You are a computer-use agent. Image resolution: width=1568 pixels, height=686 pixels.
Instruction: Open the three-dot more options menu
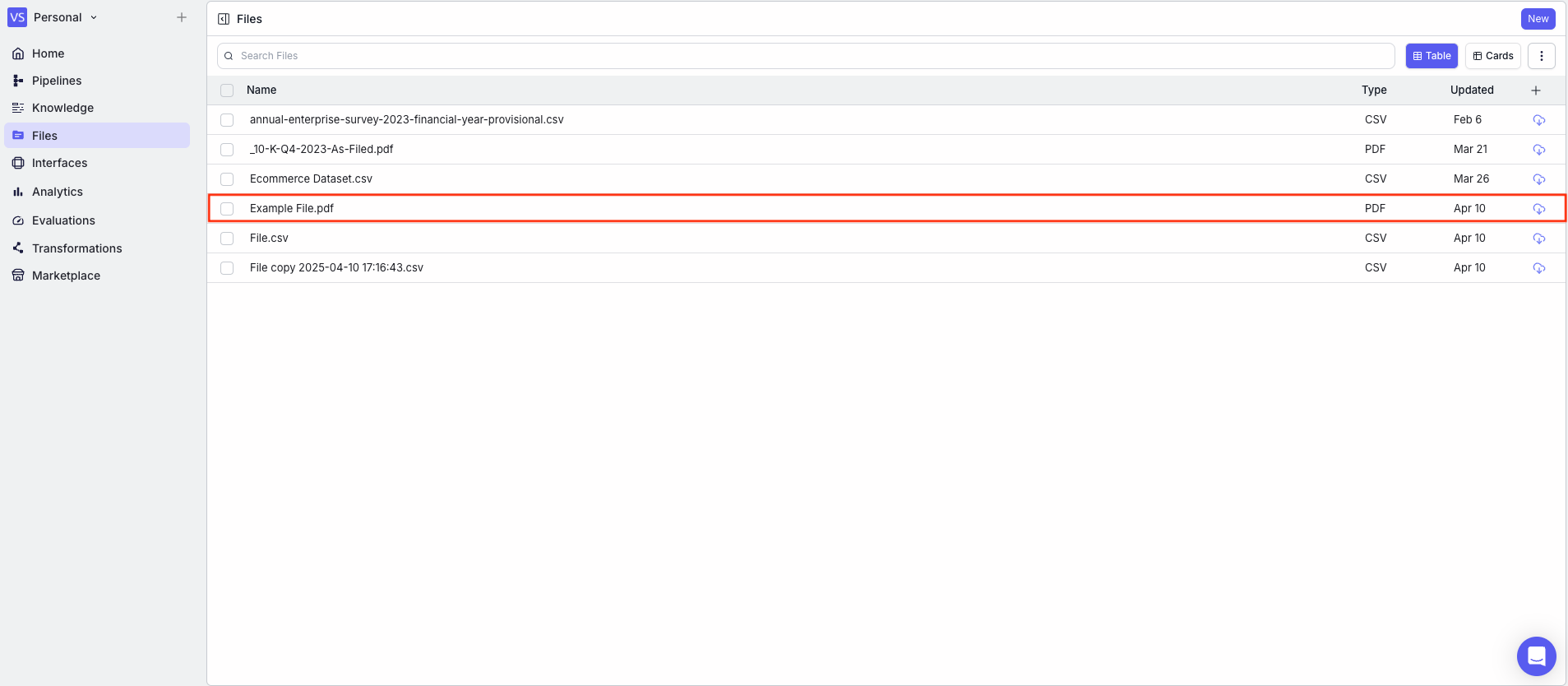pyautogui.click(x=1542, y=56)
